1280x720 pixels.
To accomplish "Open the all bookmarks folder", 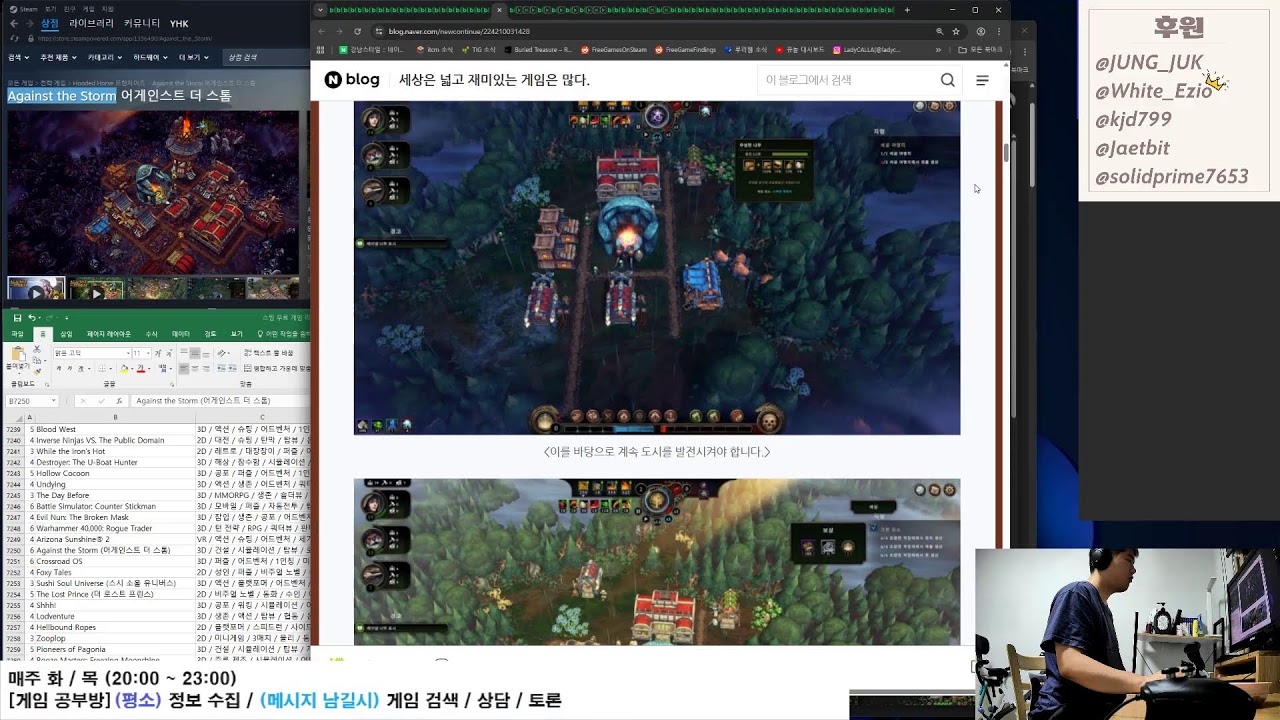I will pos(980,49).
